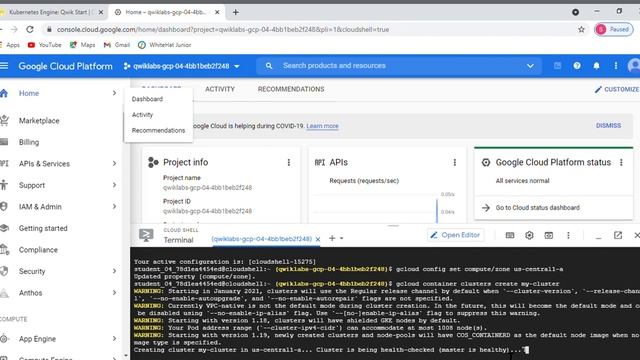Open the YouTube bookmark
The height and width of the screenshot is (360, 640).
pyautogui.click(x=44, y=45)
